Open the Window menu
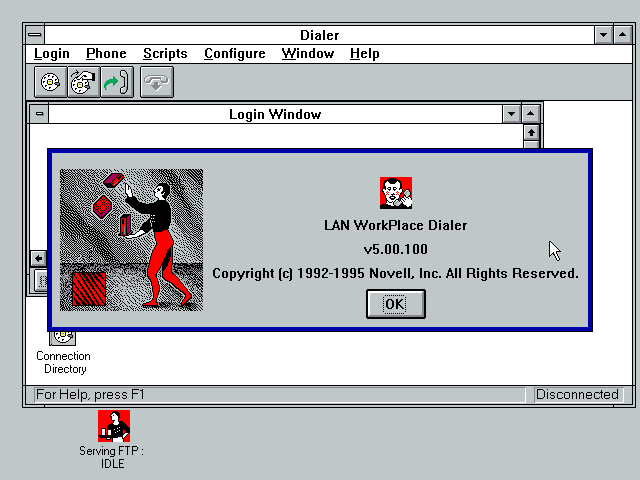640x480 pixels. [x=308, y=53]
